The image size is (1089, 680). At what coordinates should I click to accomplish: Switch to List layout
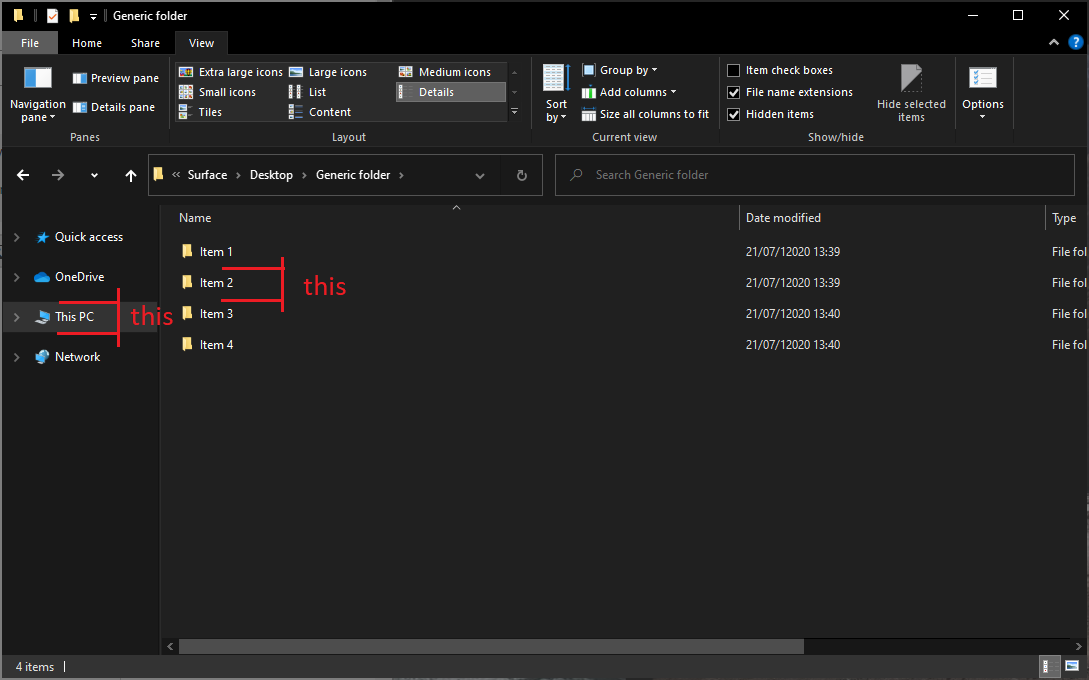307,92
